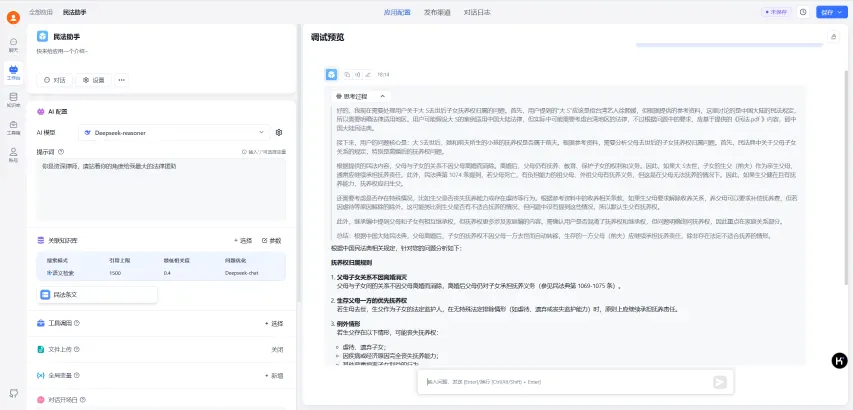This screenshot has width=853, height=410.
Task: Expand the 保存 button dropdown arrow
Action: point(841,12)
